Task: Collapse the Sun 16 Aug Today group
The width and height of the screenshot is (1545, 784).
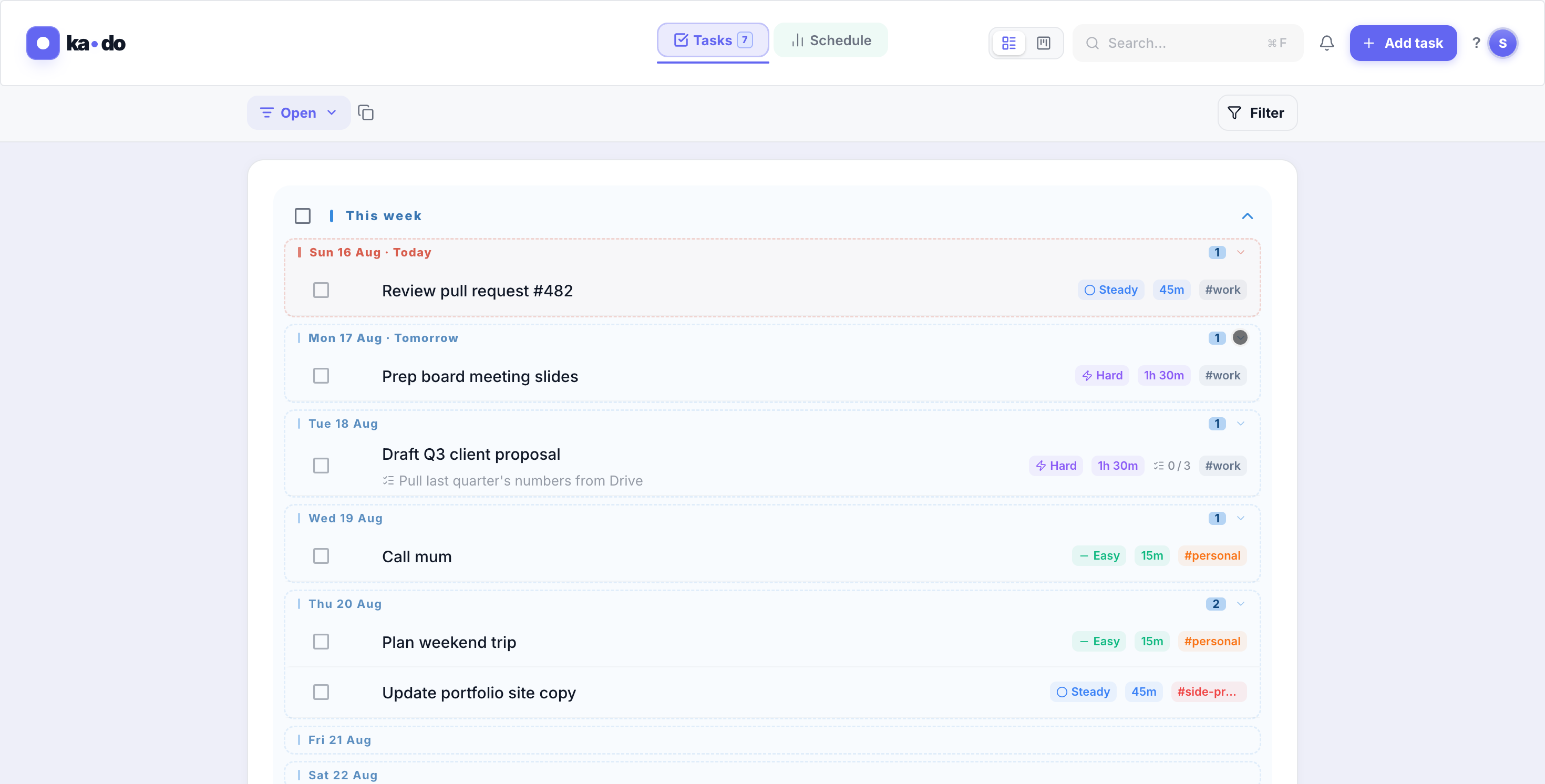Action: coord(1241,253)
